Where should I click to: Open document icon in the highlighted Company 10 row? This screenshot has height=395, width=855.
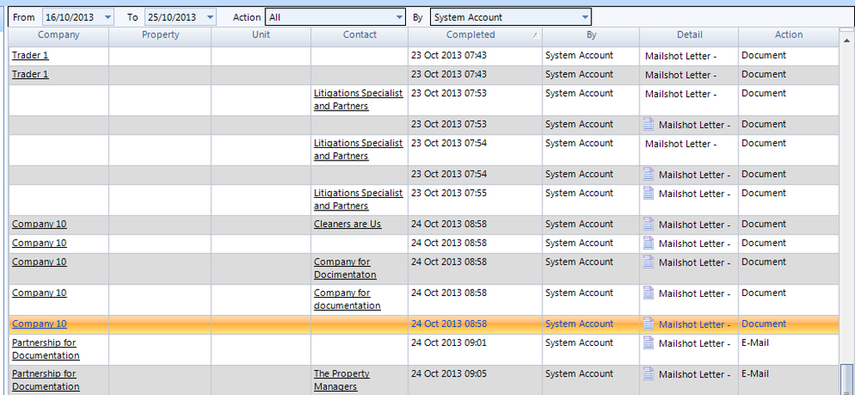point(648,324)
